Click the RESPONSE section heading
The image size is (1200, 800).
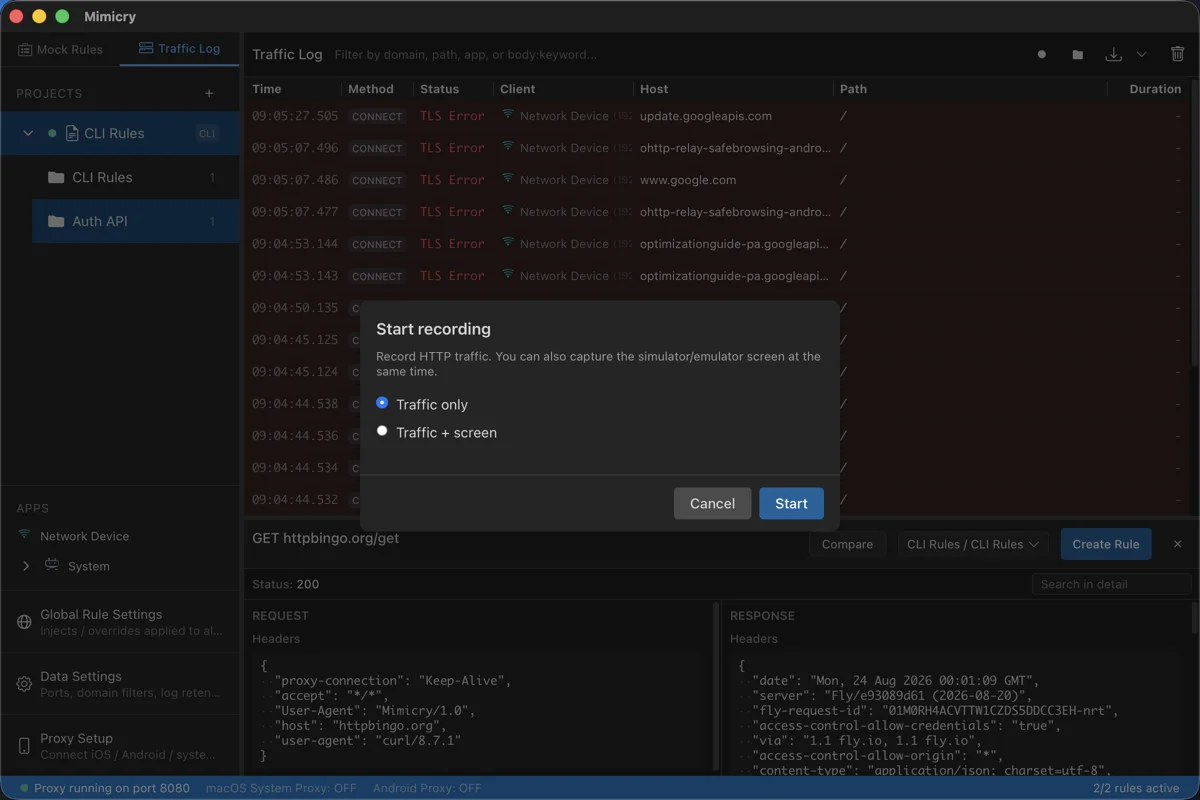pyautogui.click(x=762, y=616)
